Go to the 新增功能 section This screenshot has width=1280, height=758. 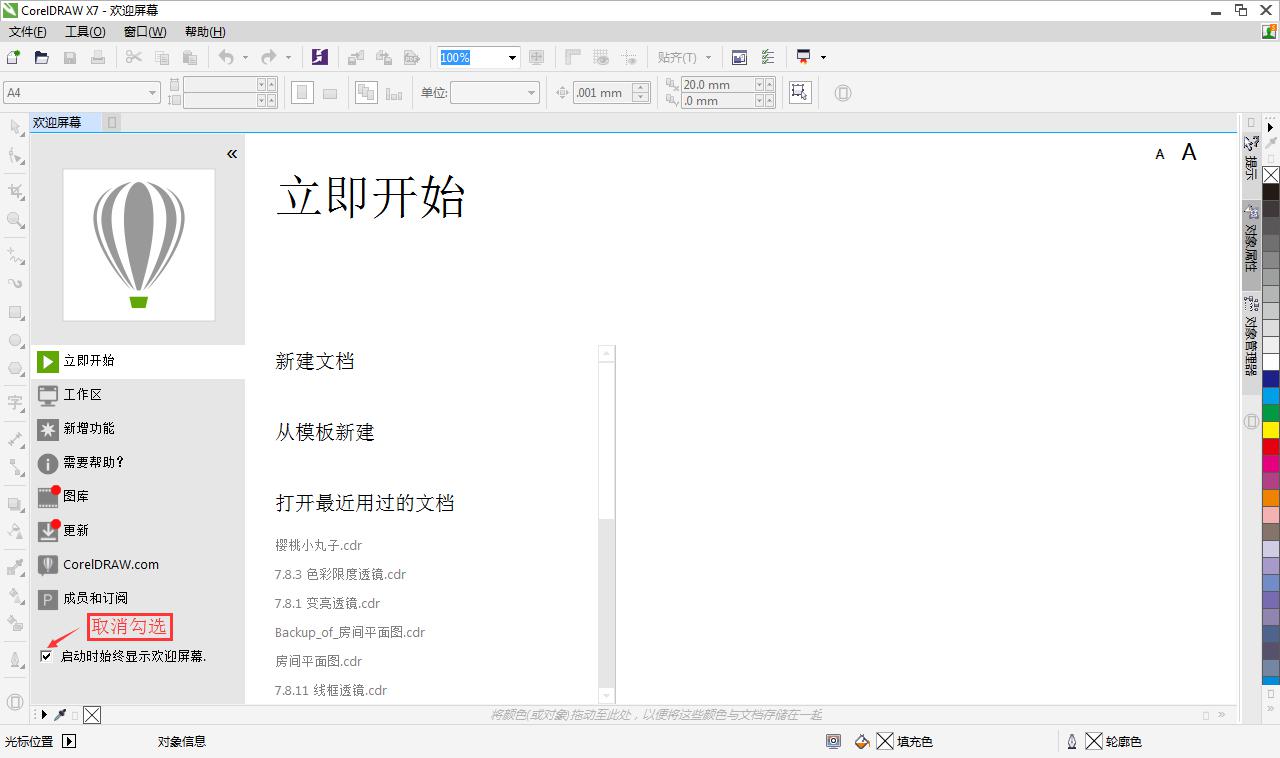(137, 429)
